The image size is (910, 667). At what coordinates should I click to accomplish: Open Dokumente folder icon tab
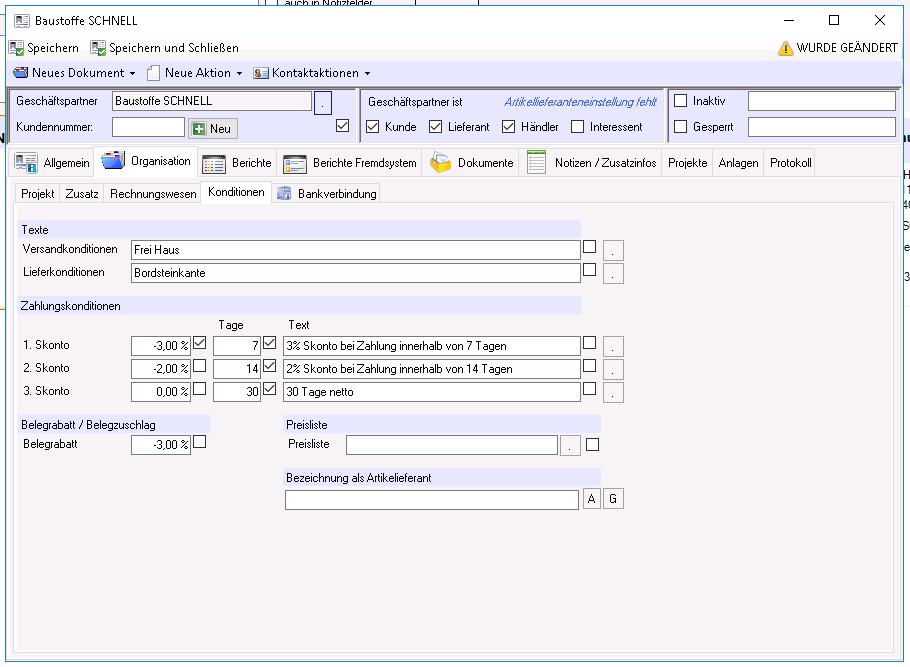coord(440,163)
